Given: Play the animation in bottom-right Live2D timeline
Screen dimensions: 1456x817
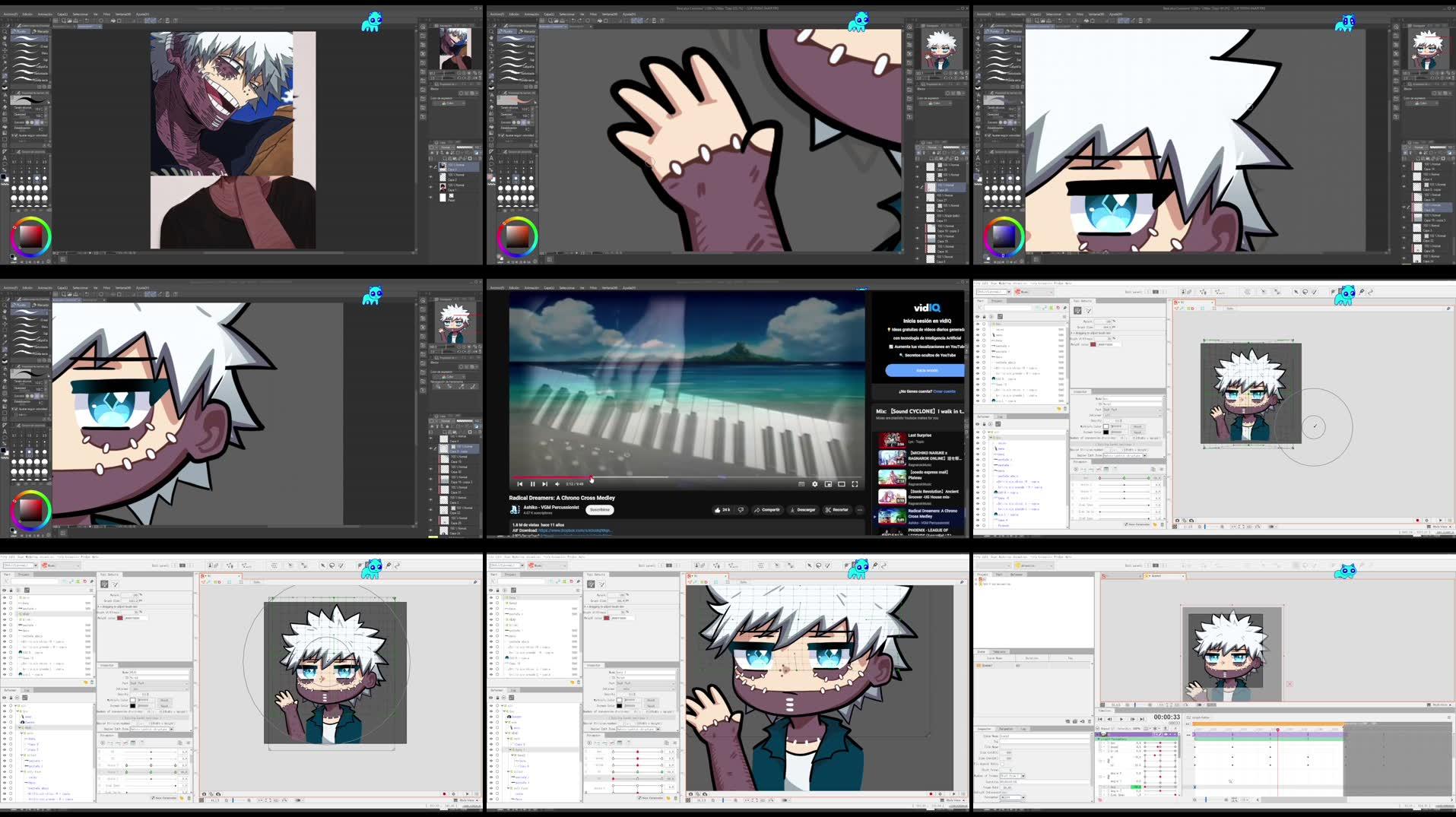Looking at the screenshot, I should 1121,719.
